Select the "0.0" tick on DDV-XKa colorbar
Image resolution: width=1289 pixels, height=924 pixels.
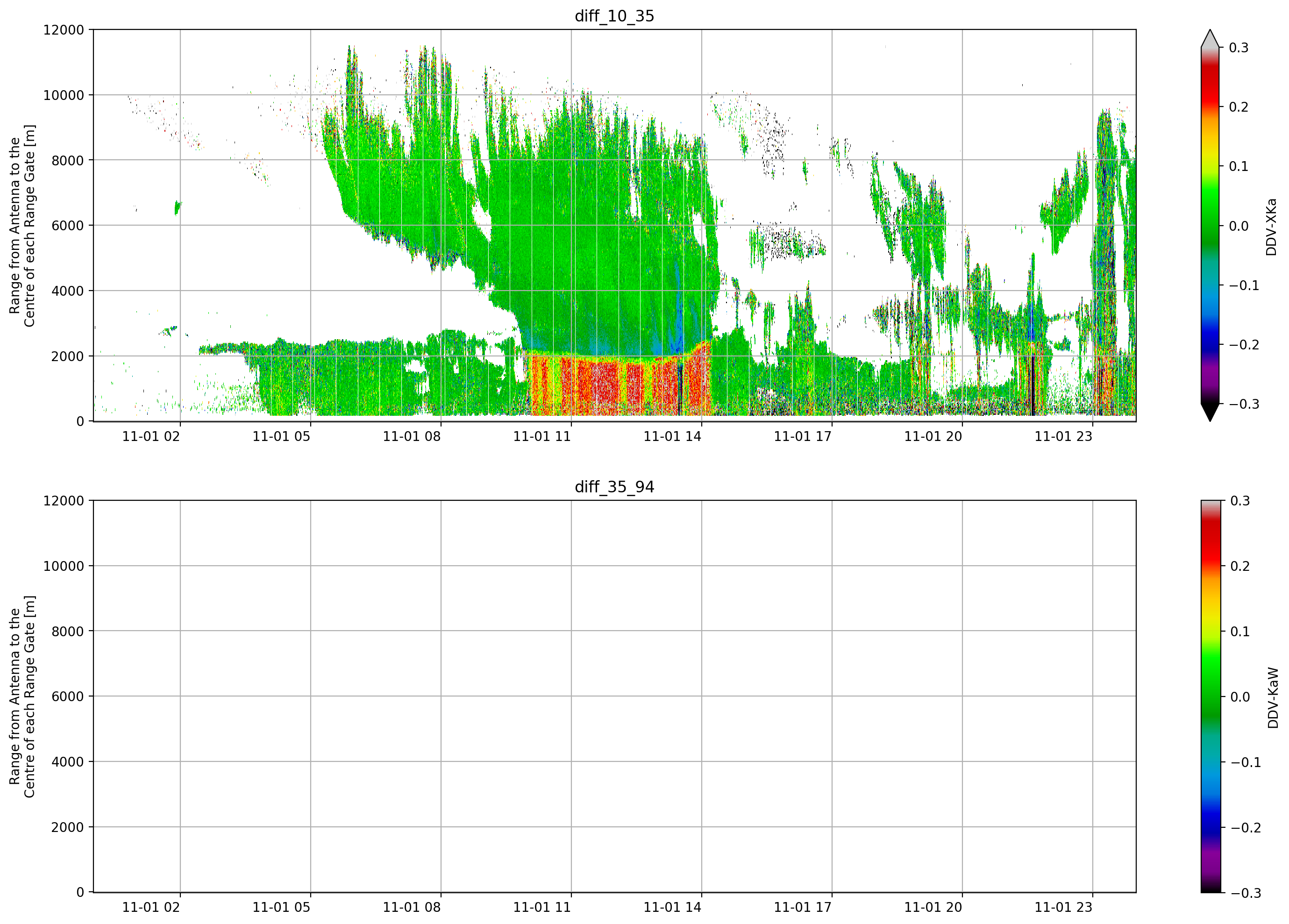(1239, 226)
